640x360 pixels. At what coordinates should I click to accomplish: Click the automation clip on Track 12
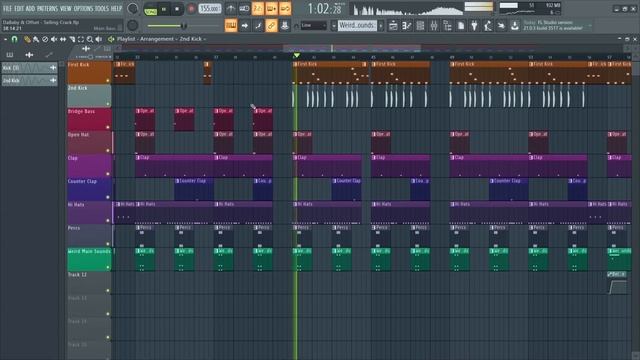tap(617, 283)
